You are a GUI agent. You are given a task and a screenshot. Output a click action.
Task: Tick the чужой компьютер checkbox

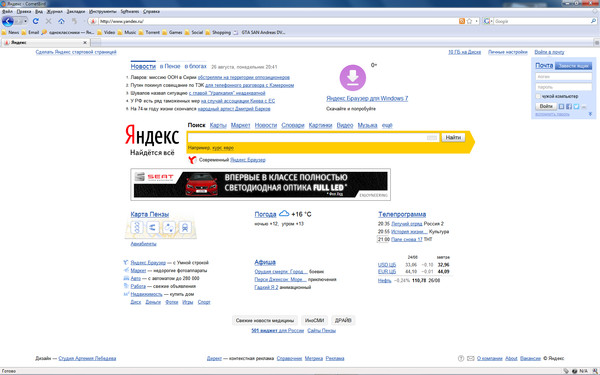point(538,96)
